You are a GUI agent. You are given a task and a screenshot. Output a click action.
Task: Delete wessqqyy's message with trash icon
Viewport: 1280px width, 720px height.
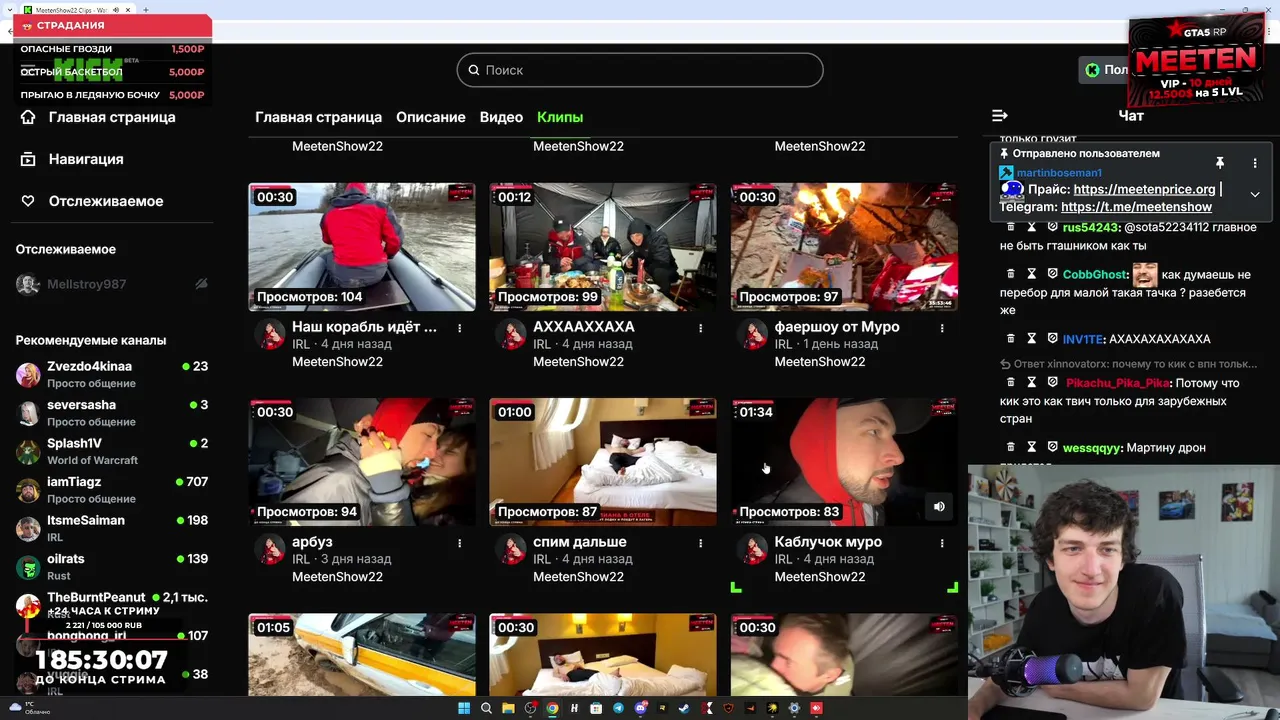tap(1010, 448)
